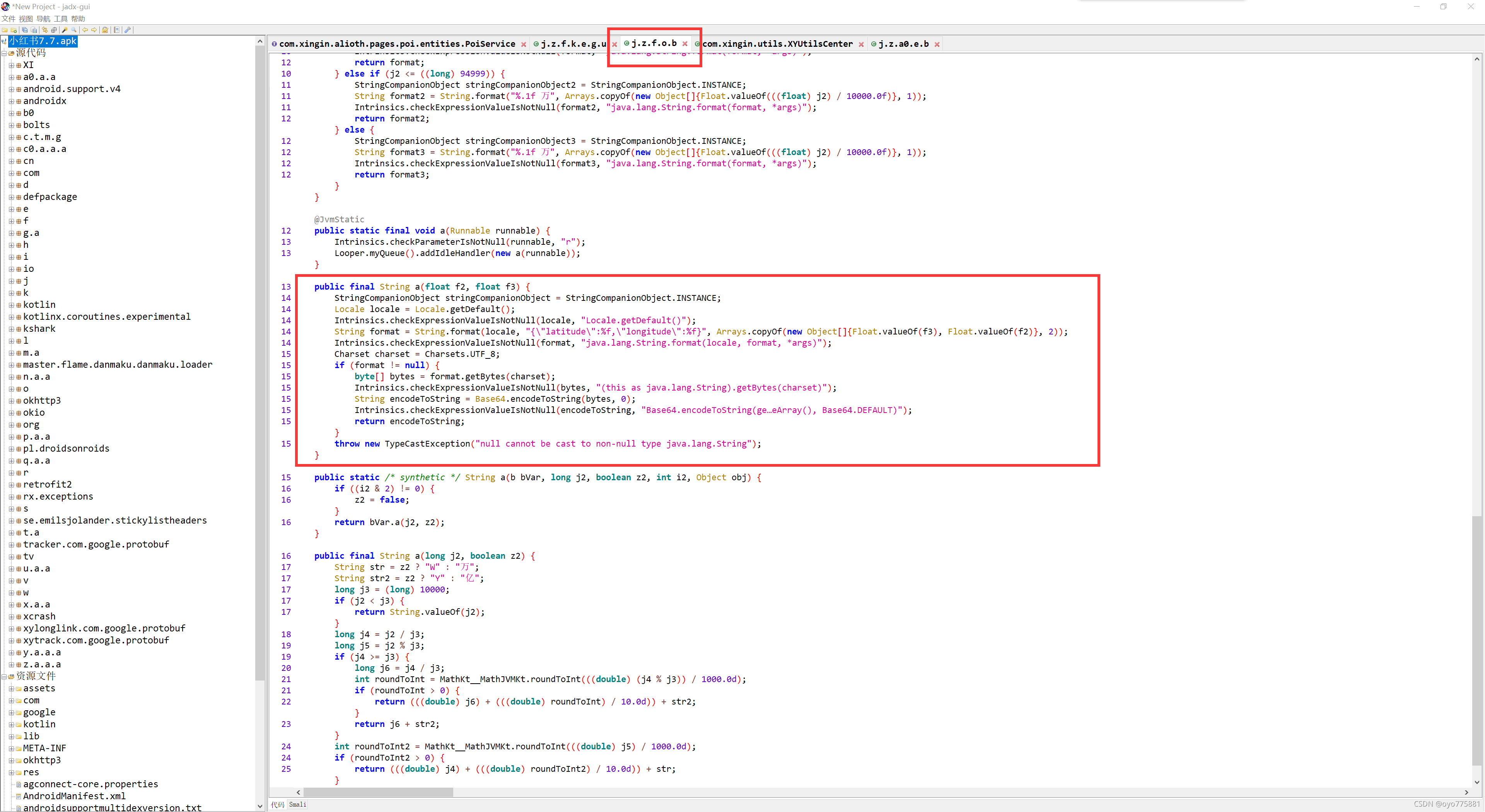
Task: Expand the okhttp3 package node
Action: tap(12, 401)
